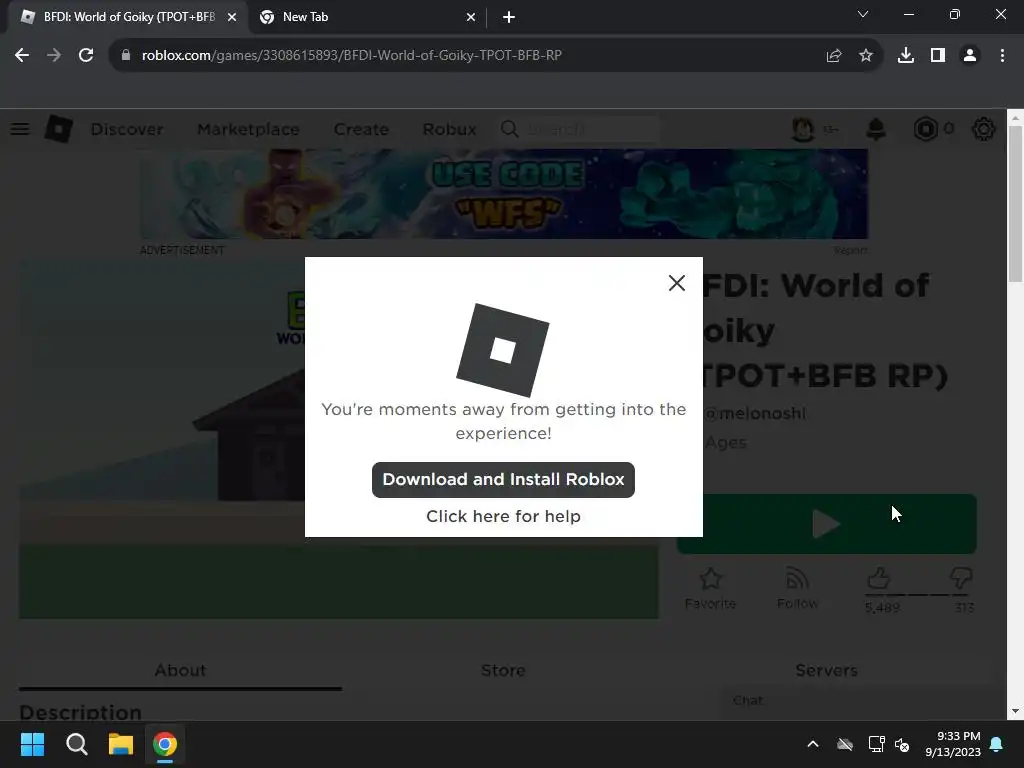Open Chrome downloads
The width and height of the screenshot is (1024, 768).
pyautogui.click(x=906, y=56)
